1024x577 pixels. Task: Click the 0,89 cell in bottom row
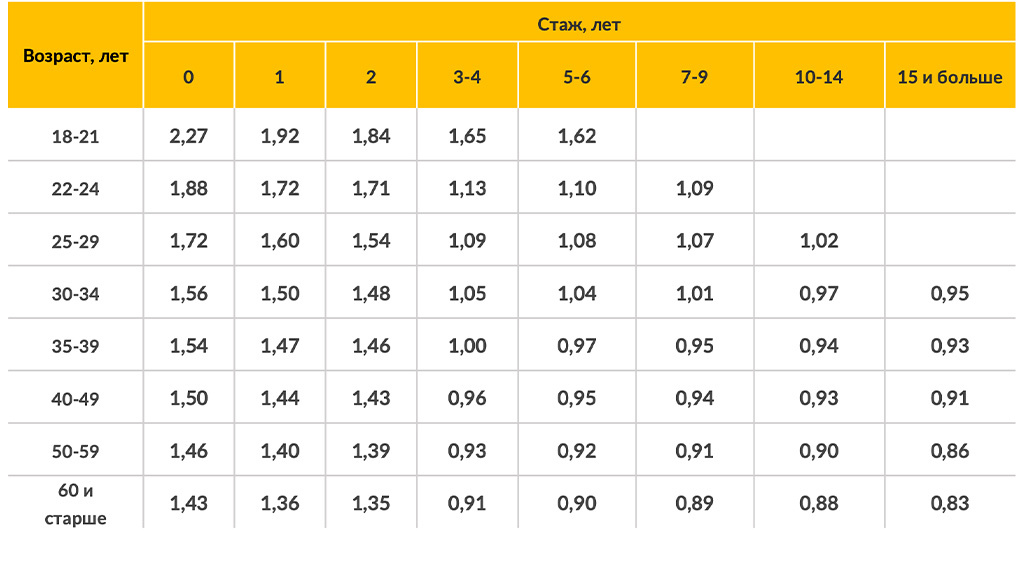click(x=694, y=503)
